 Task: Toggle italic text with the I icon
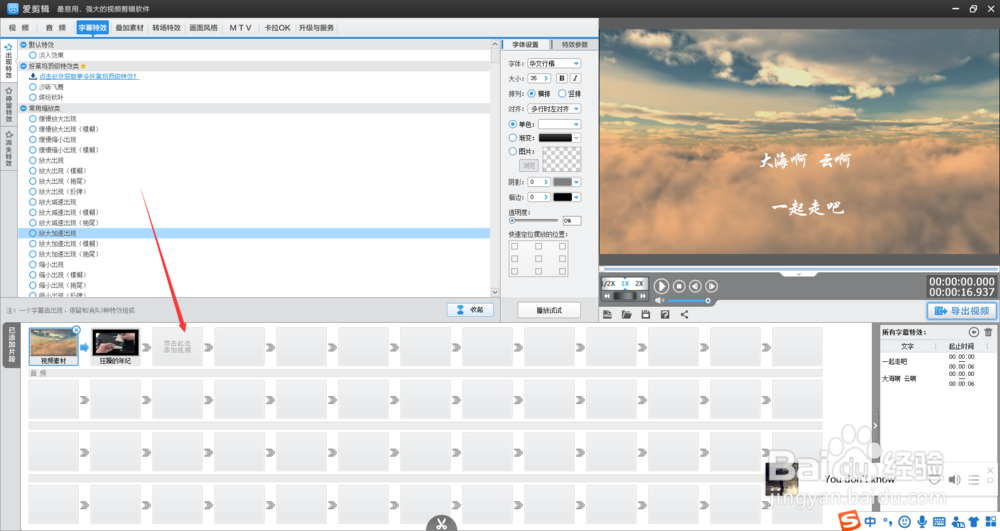tap(575, 78)
